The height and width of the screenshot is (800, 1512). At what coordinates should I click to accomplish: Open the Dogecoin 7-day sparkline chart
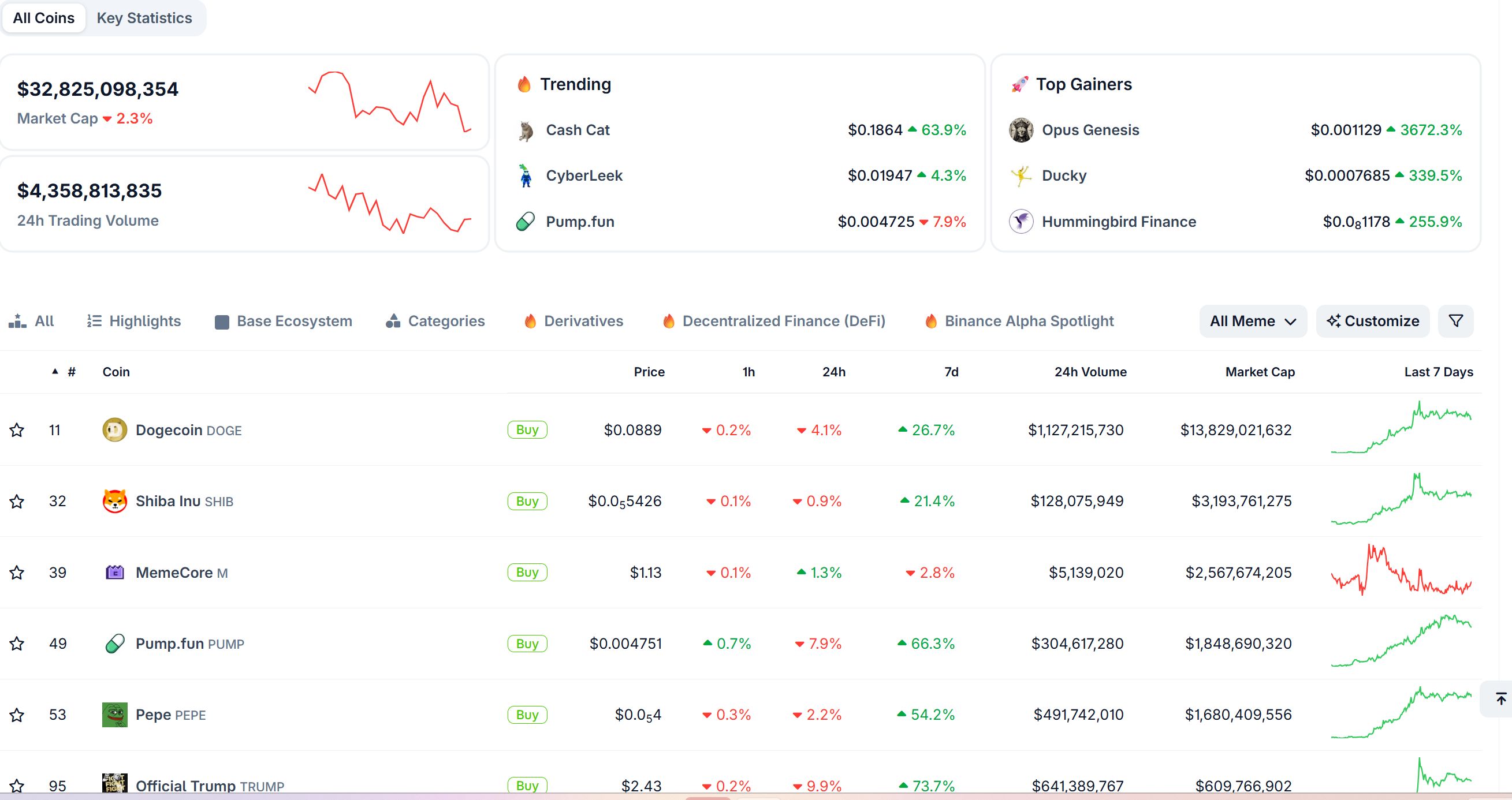click(1401, 428)
